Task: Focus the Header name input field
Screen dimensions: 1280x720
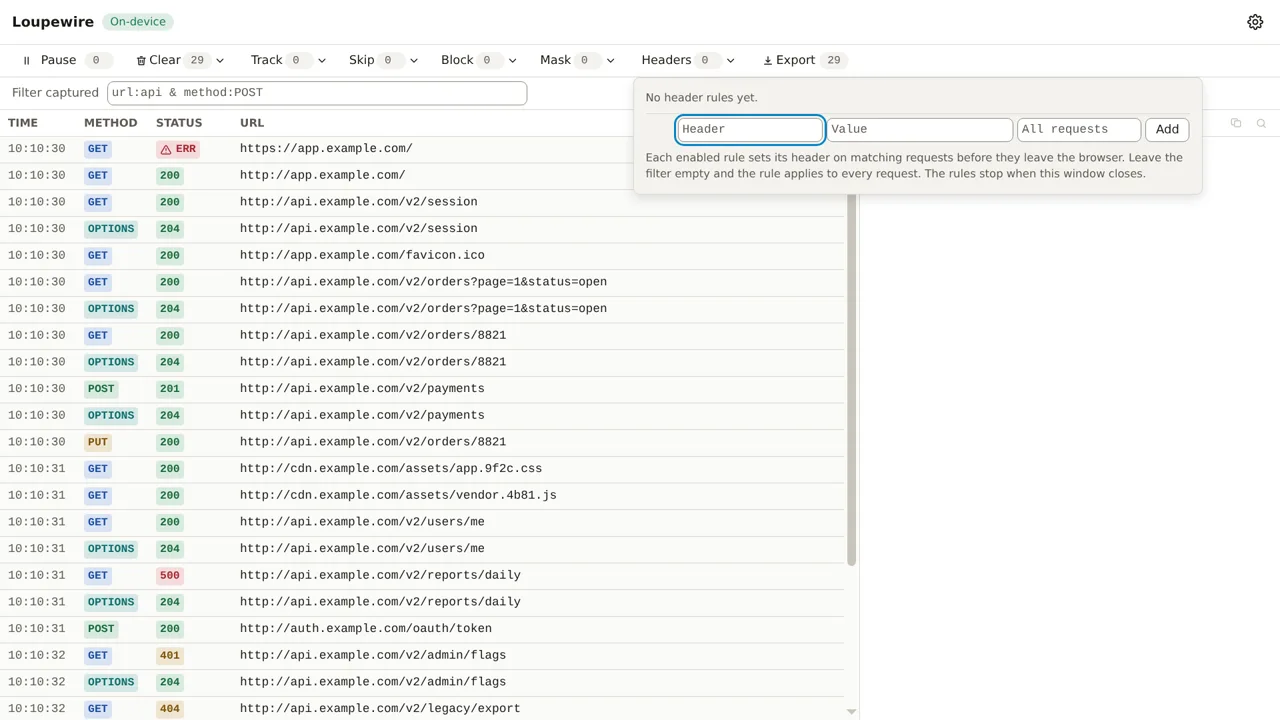Action: 750,129
